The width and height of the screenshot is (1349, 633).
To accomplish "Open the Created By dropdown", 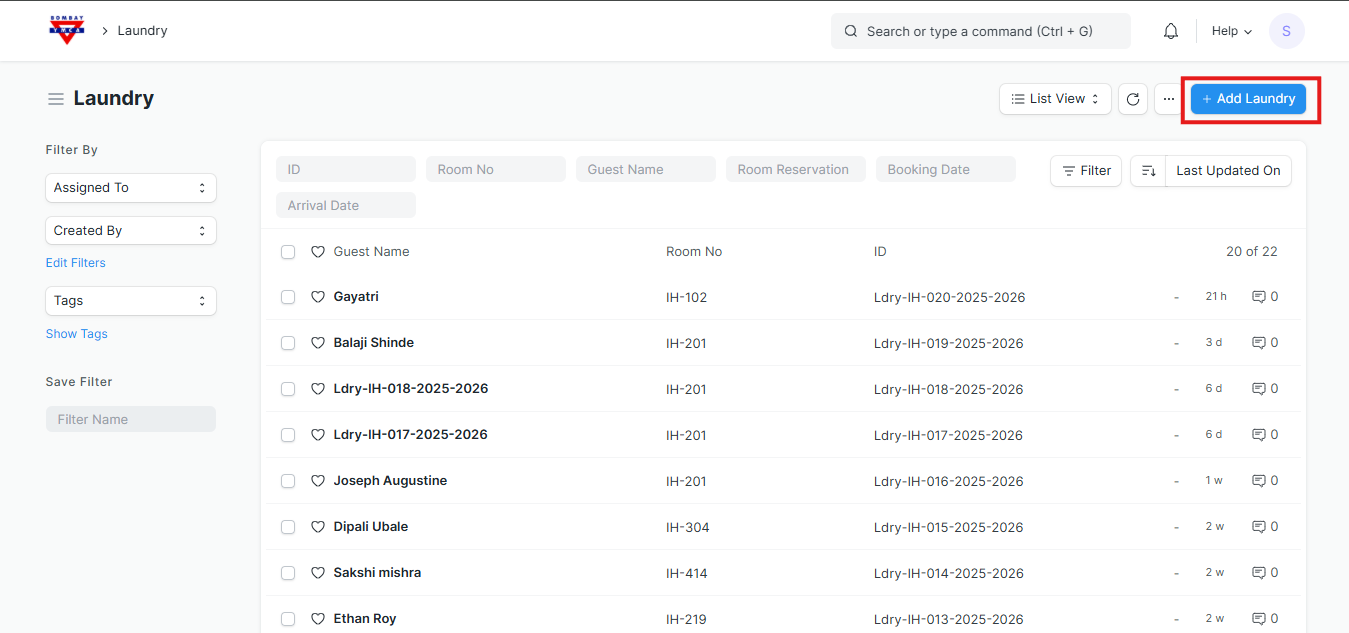I will pyautogui.click(x=131, y=231).
